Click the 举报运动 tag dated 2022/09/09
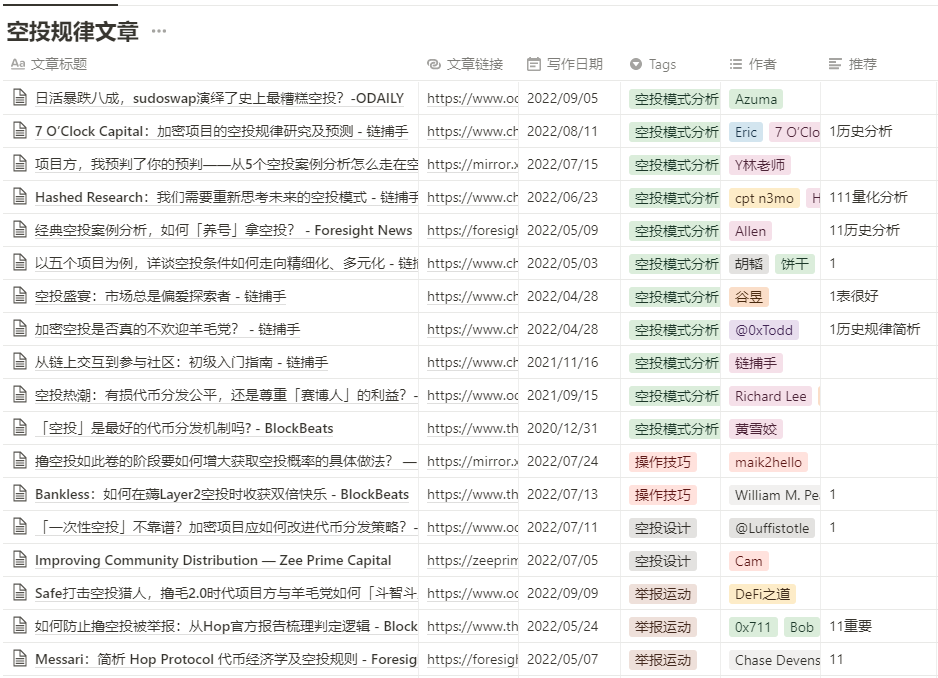 [662, 594]
